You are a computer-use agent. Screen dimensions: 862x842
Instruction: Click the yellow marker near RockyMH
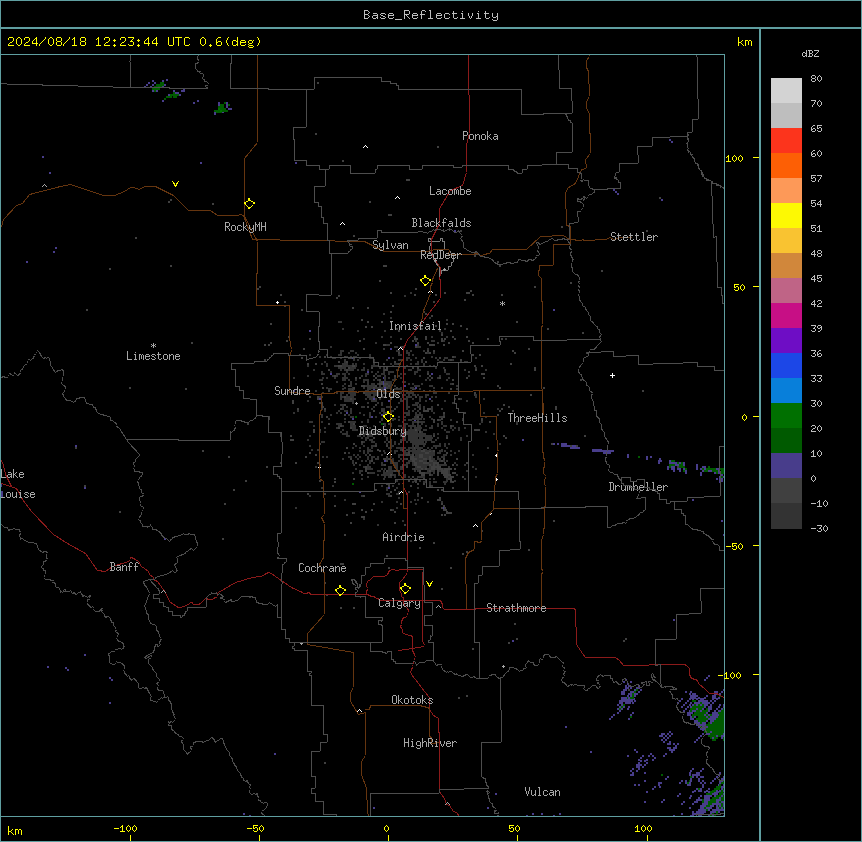pos(249,203)
